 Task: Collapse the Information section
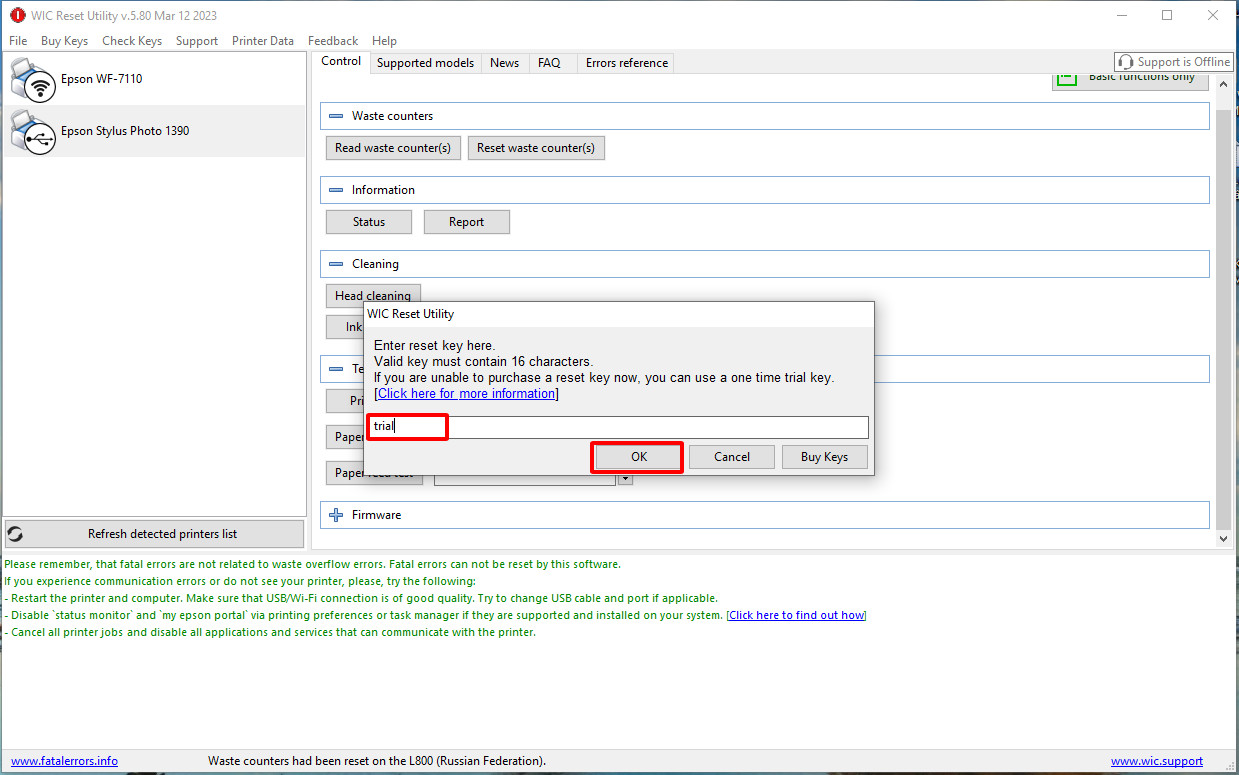(x=336, y=190)
